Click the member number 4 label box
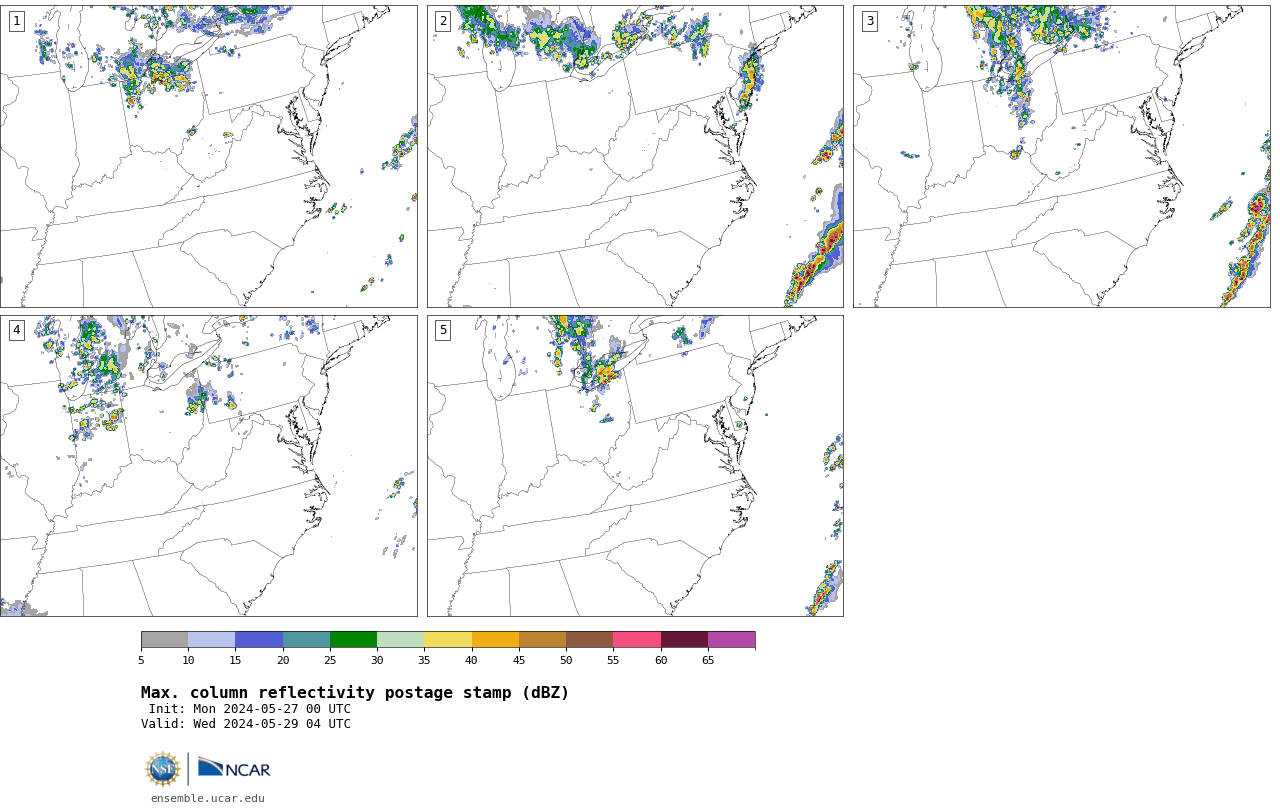1280x809 pixels. click(x=16, y=330)
